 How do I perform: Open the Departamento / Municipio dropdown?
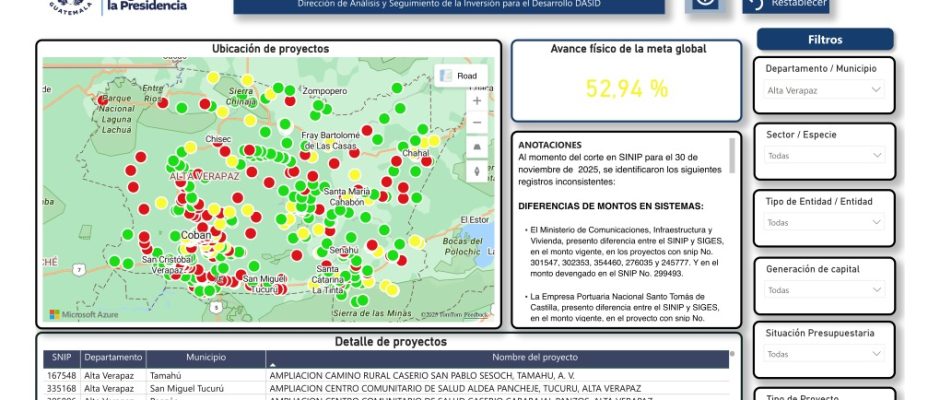pyautogui.click(x=825, y=90)
